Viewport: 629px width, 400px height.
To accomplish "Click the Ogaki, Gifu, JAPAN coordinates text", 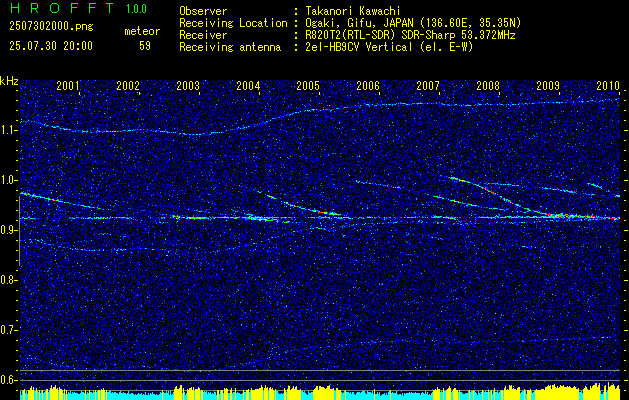I will pos(413,23).
